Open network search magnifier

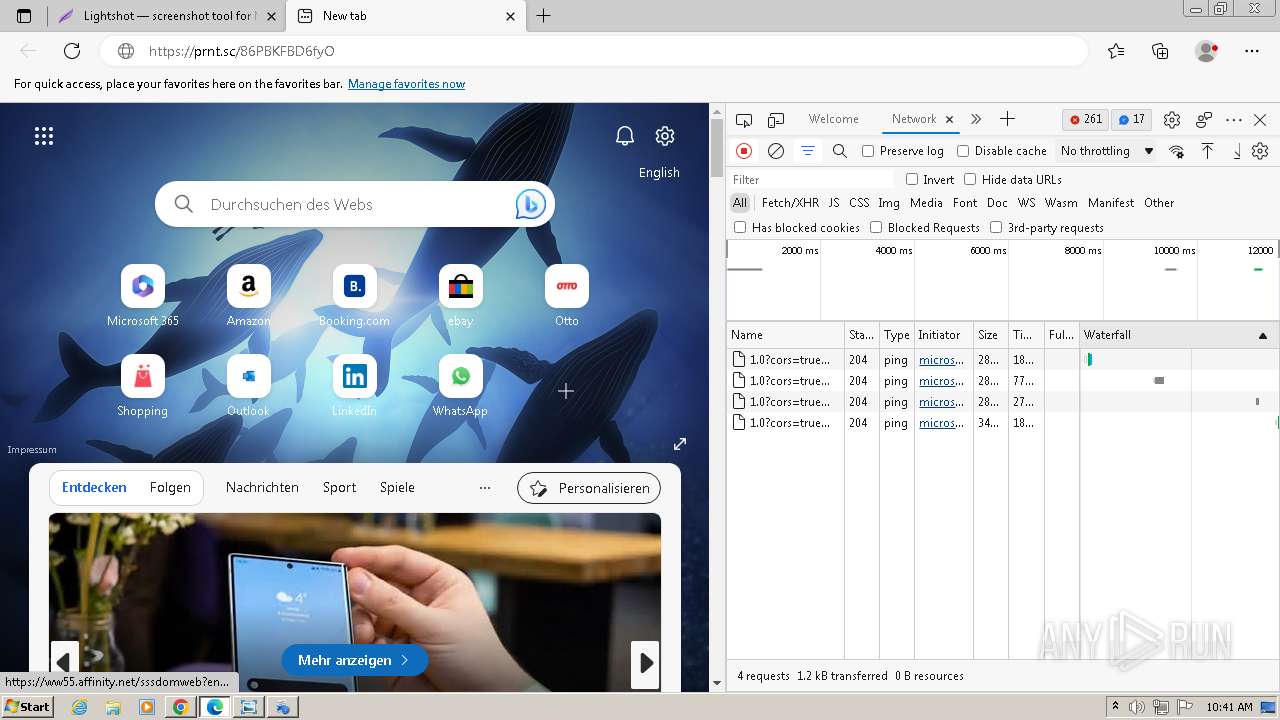pos(840,151)
